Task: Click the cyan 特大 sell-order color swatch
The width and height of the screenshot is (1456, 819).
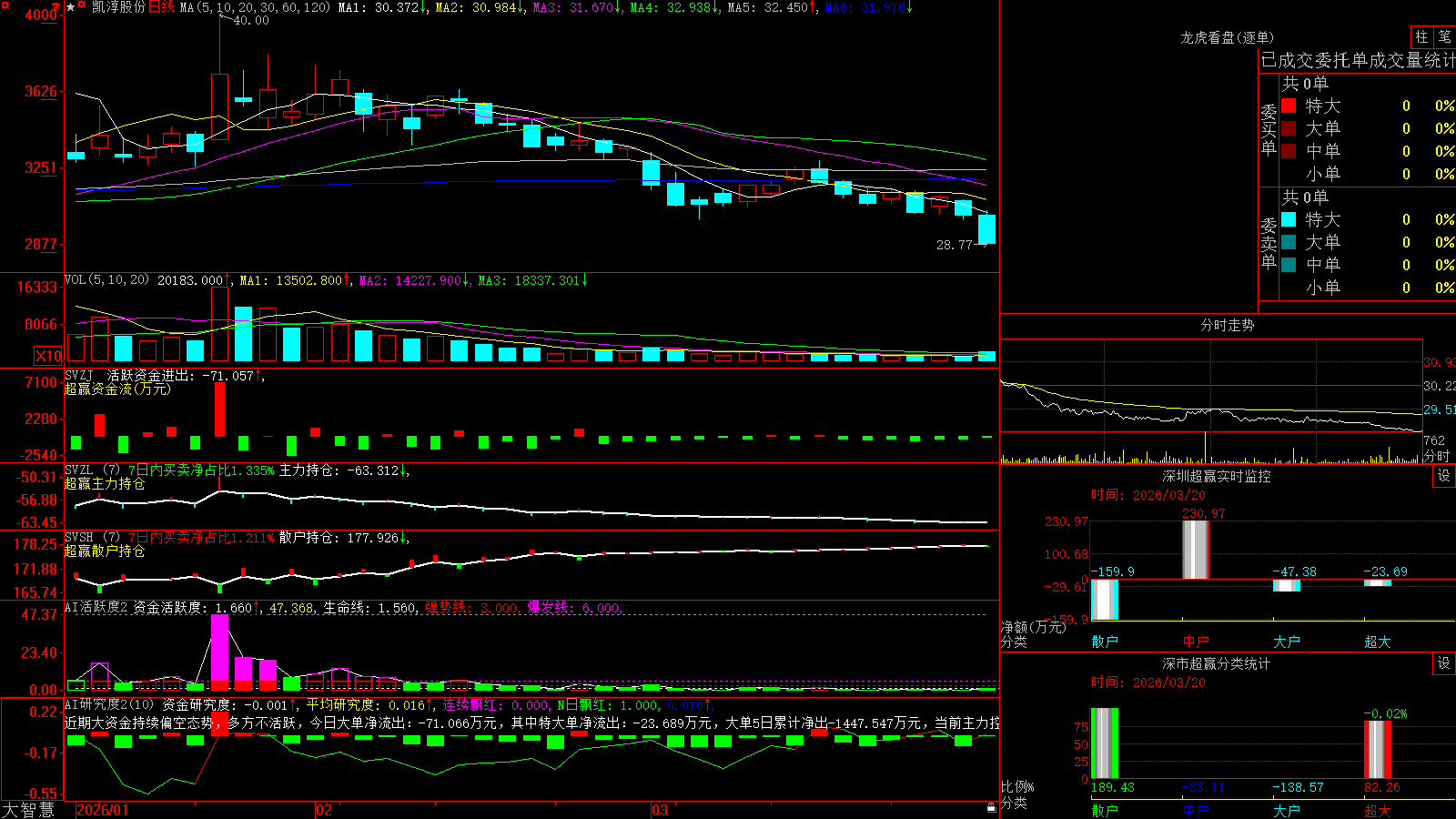Action: [x=1289, y=219]
